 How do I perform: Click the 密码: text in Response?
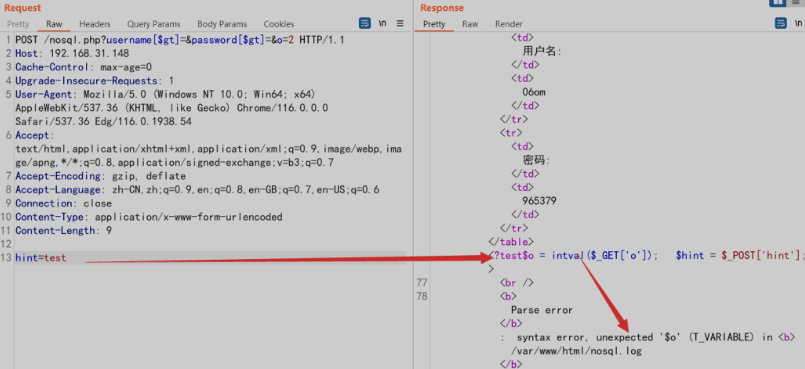pyautogui.click(x=536, y=160)
